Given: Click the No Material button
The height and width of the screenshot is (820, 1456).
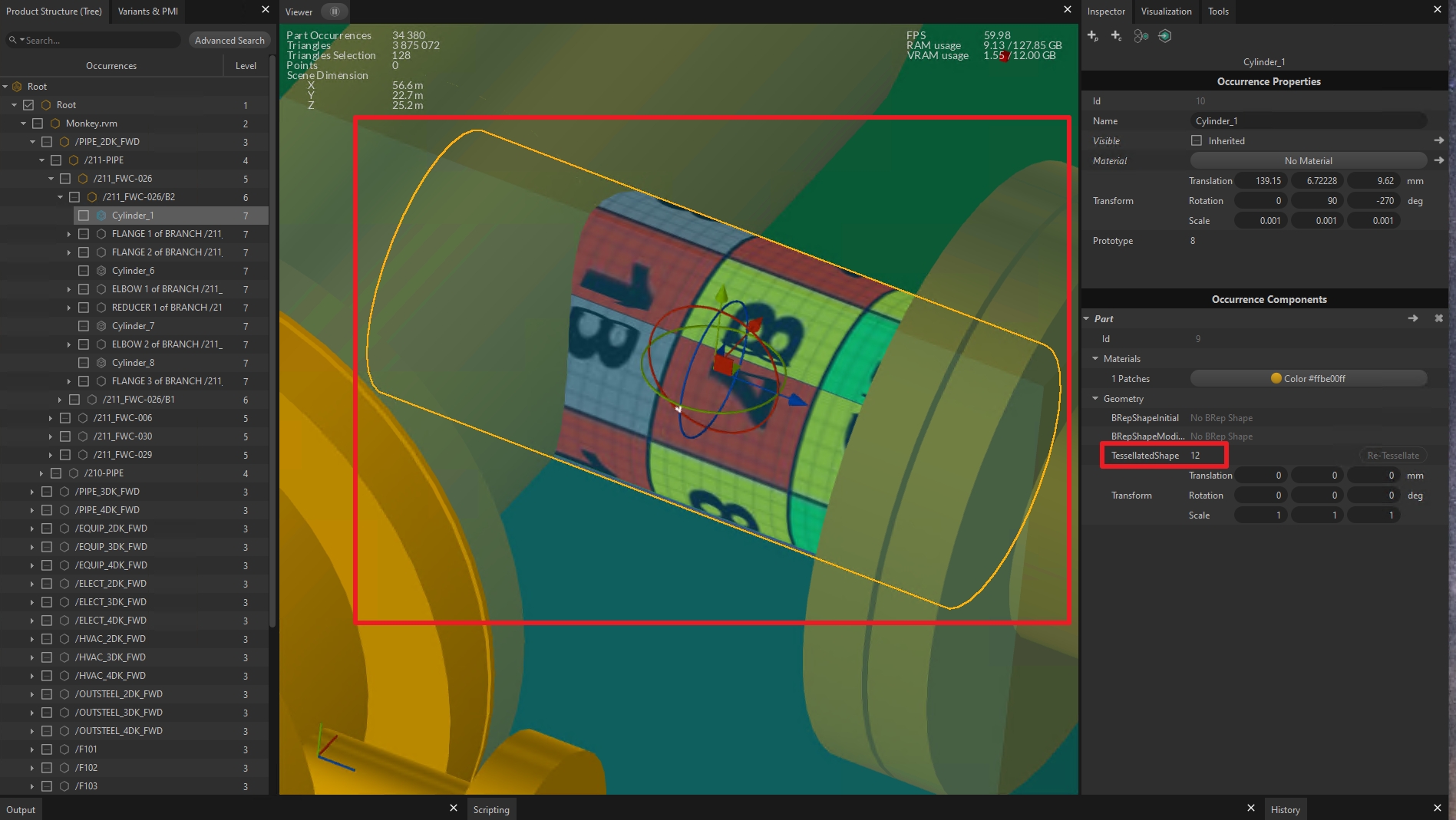Looking at the screenshot, I should 1308,160.
